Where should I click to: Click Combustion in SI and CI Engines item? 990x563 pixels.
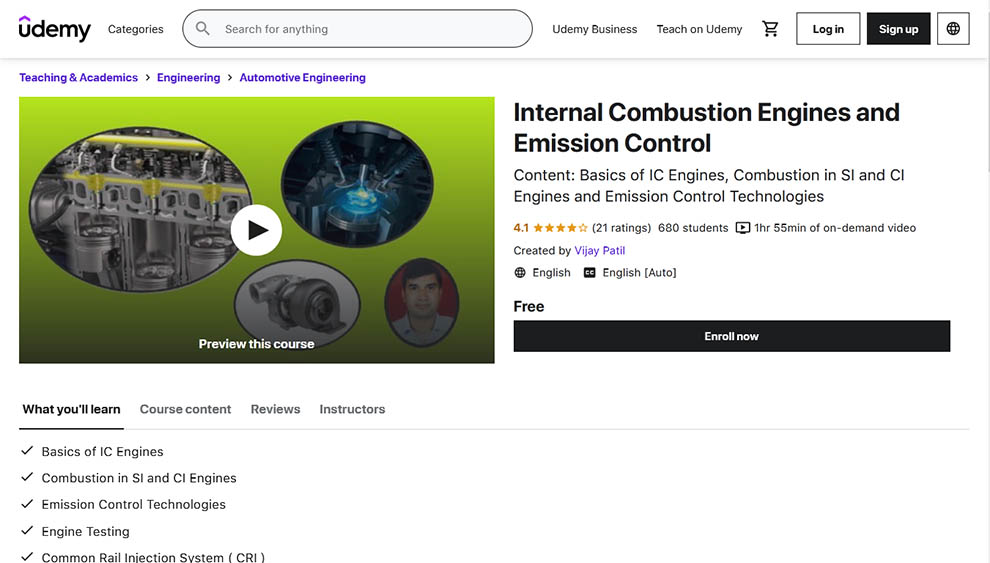139,478
